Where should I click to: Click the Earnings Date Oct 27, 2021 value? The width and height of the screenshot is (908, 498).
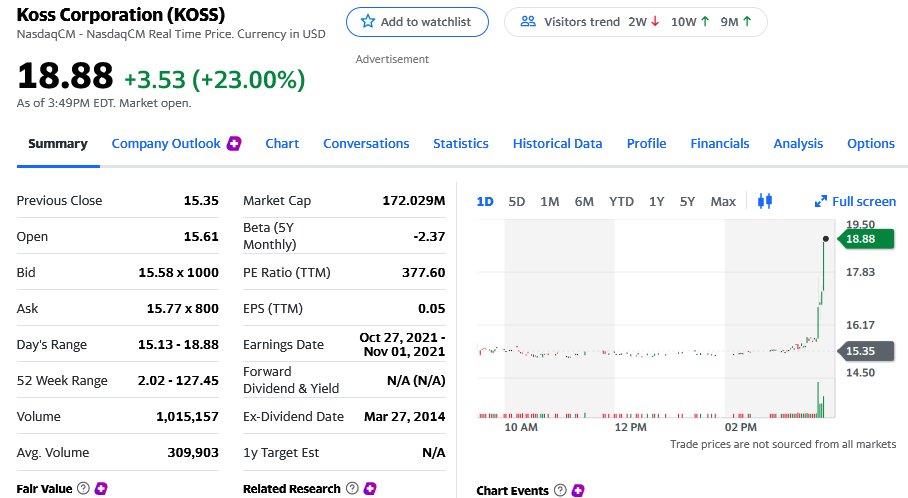coord(402,344)
